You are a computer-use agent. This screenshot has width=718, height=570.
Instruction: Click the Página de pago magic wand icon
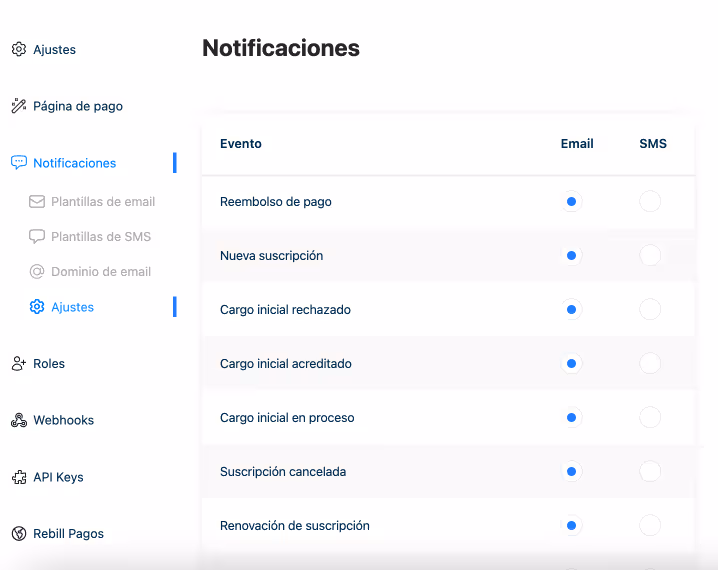(x=19, y=106)
